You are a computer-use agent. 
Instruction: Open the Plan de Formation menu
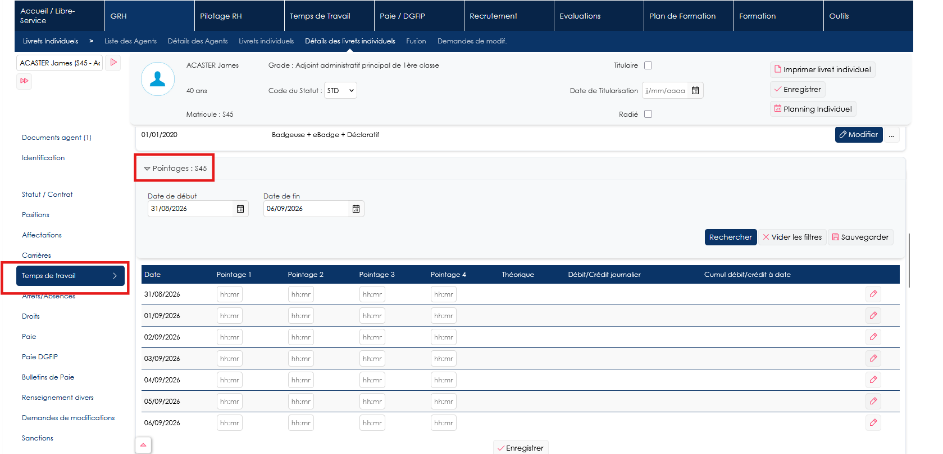click(688, 16)
